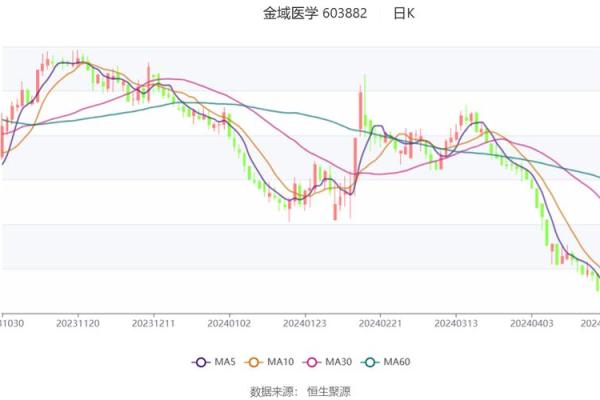Click the 20240102 date axis label
Image resolution: width=600 pixels, height=400 pixels.
[x=229, y=323]
